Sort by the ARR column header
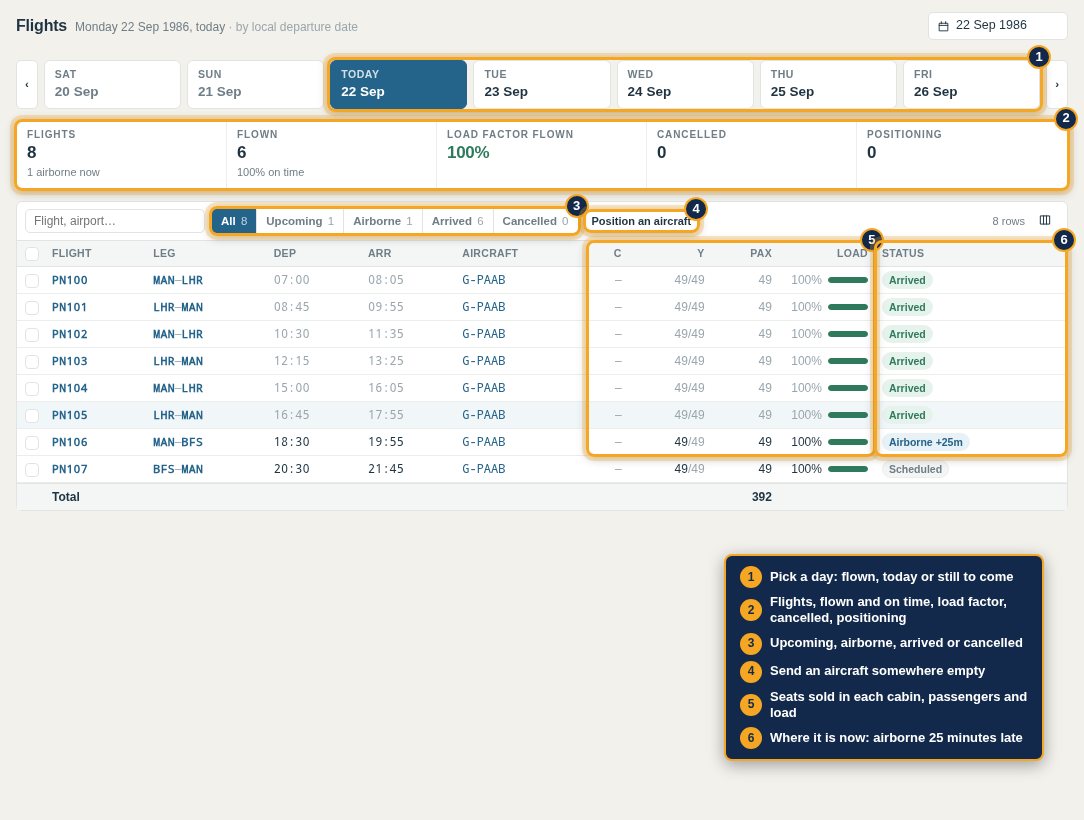The image size is (1084, 820). click(x=380, y=253)
